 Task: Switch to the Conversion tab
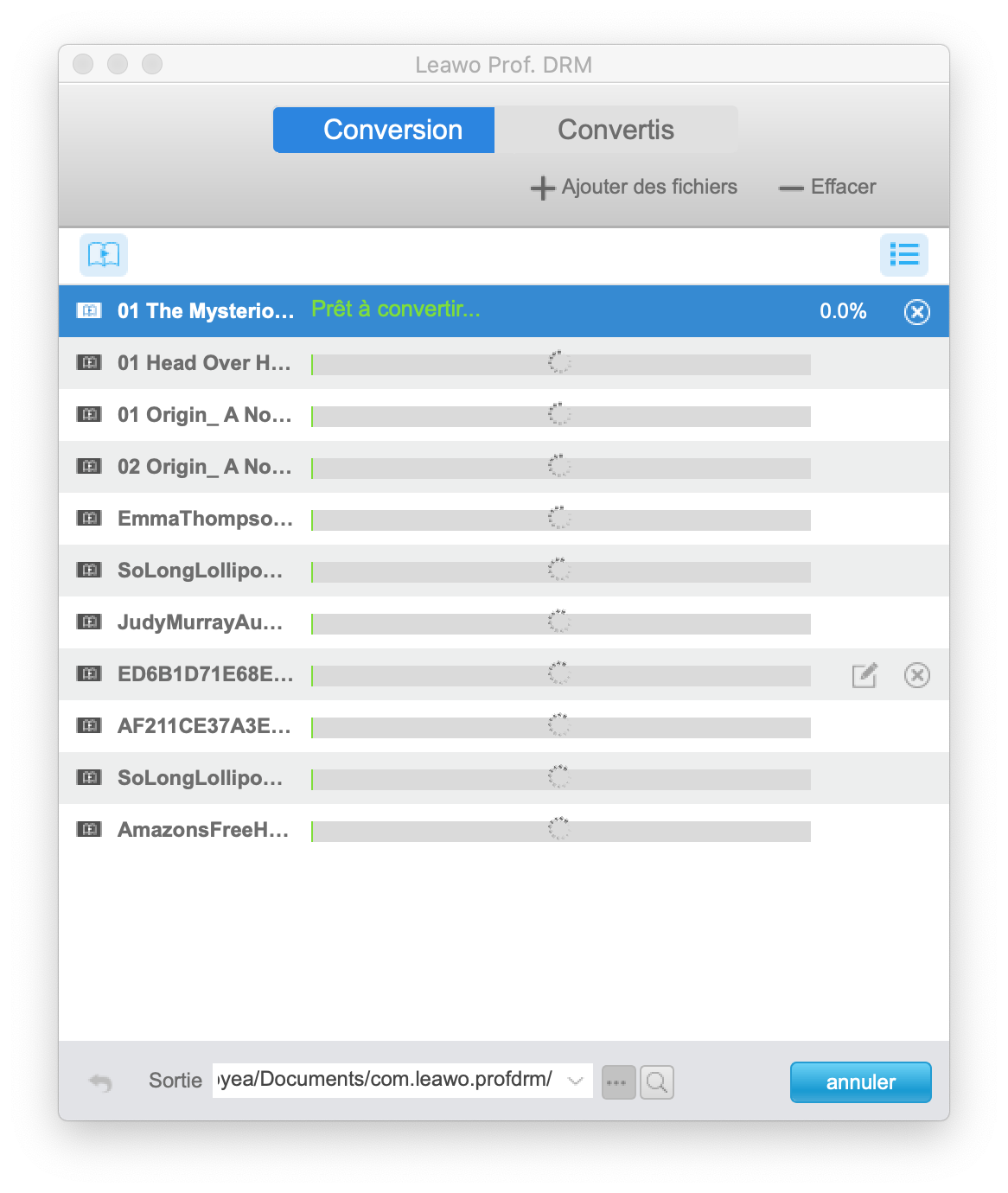pos(384,130)
